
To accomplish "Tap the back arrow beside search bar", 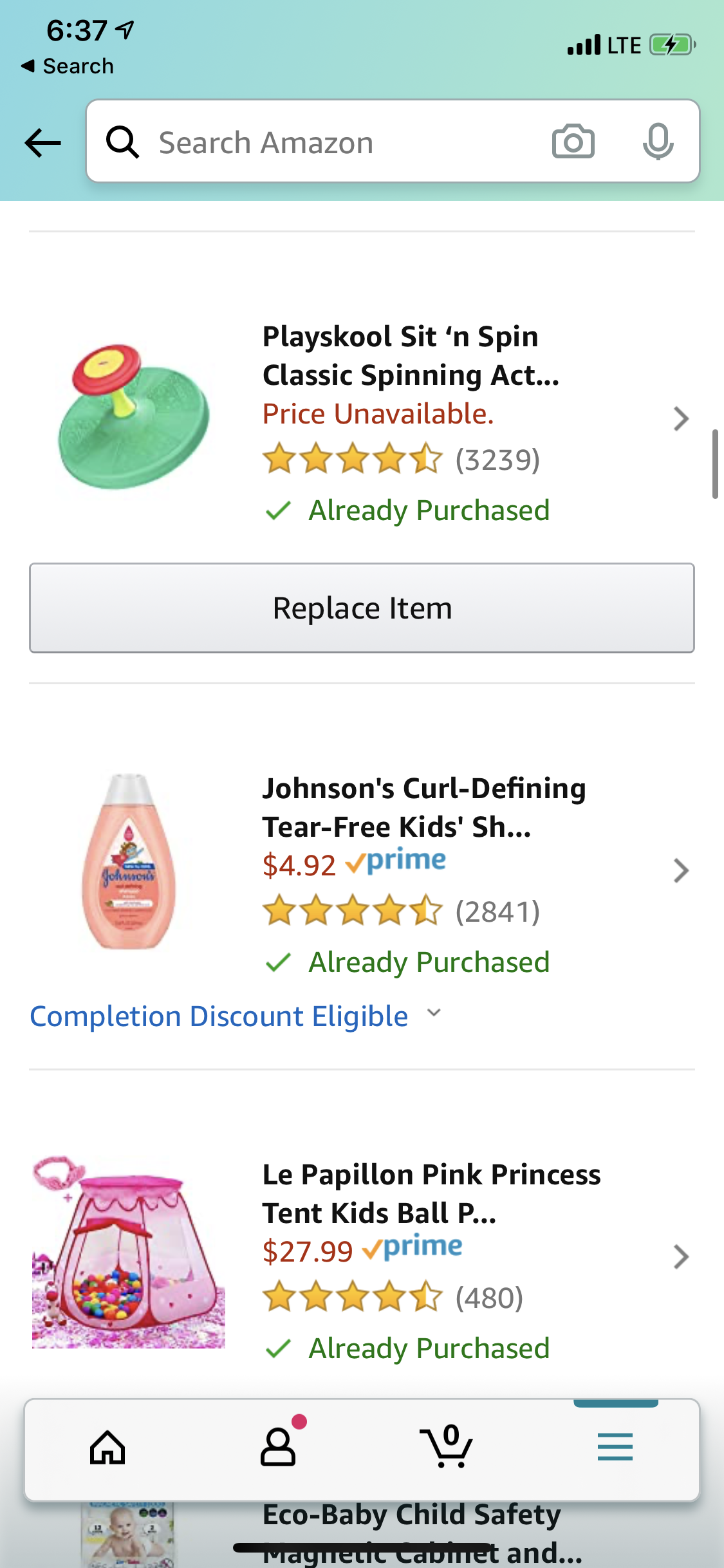I will (x=42, y=142).
